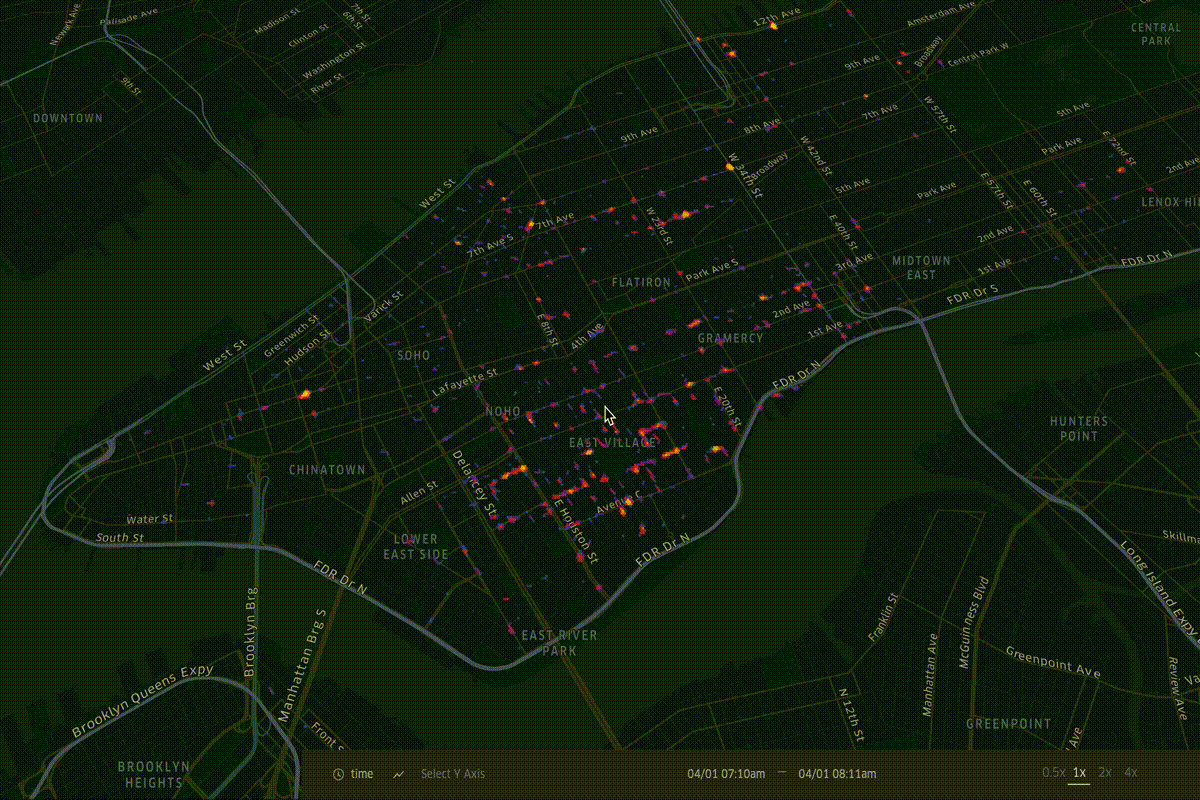Click the East Village map label
The height and width of the screenshot is (800, 1200).
612,443
